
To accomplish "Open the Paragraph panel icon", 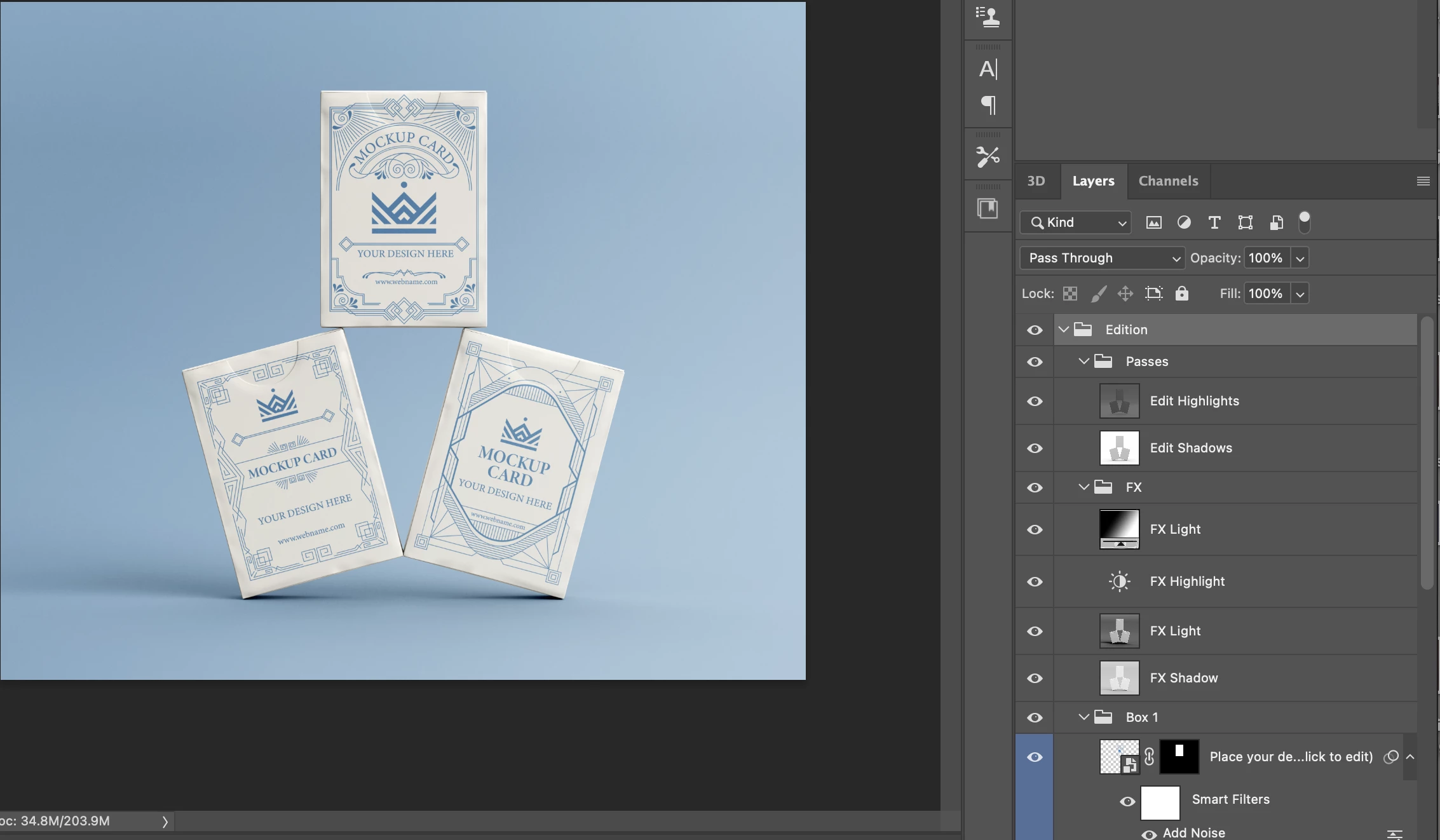I will click(x=988, y=105).
